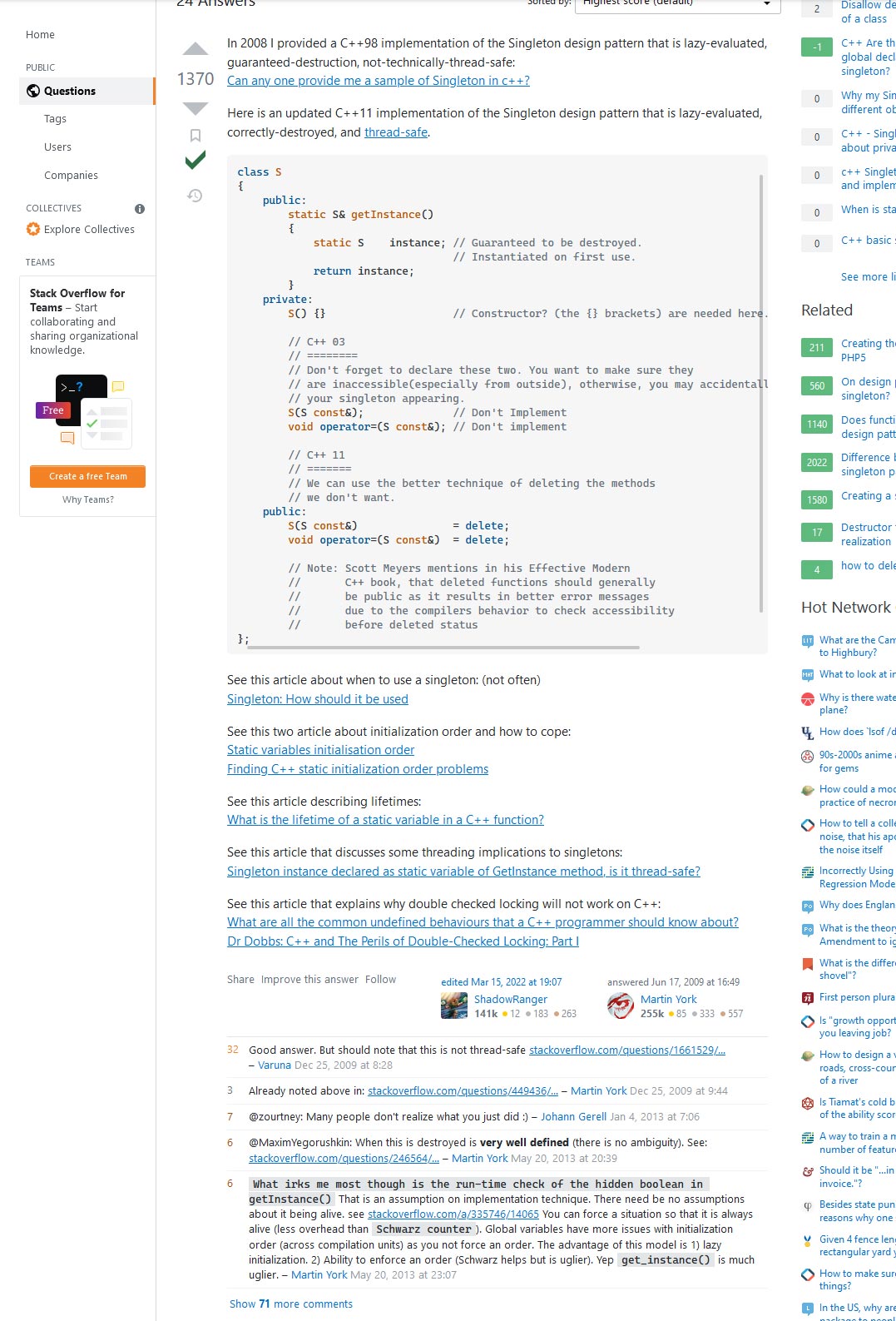The image size is (896, 1321).
Task: Open the thread-safe link
Action: [396, 132]
